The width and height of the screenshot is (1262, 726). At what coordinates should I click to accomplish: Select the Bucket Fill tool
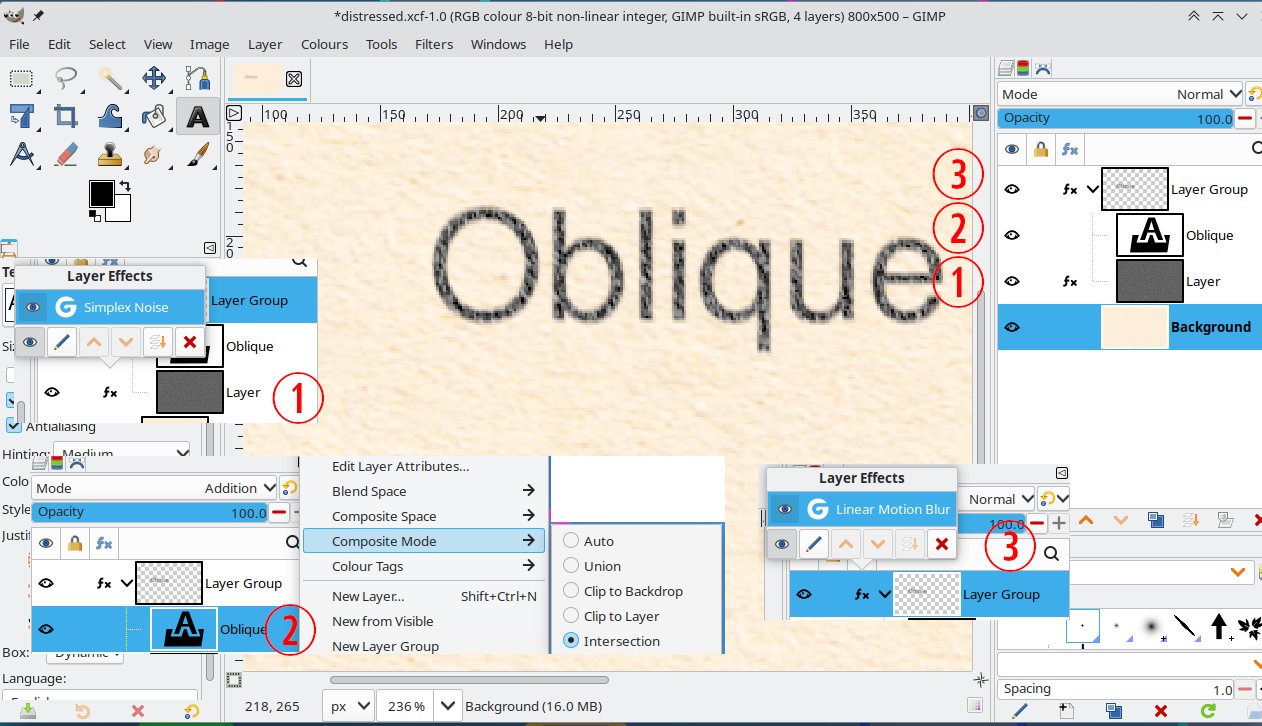(x=154, y=117)
